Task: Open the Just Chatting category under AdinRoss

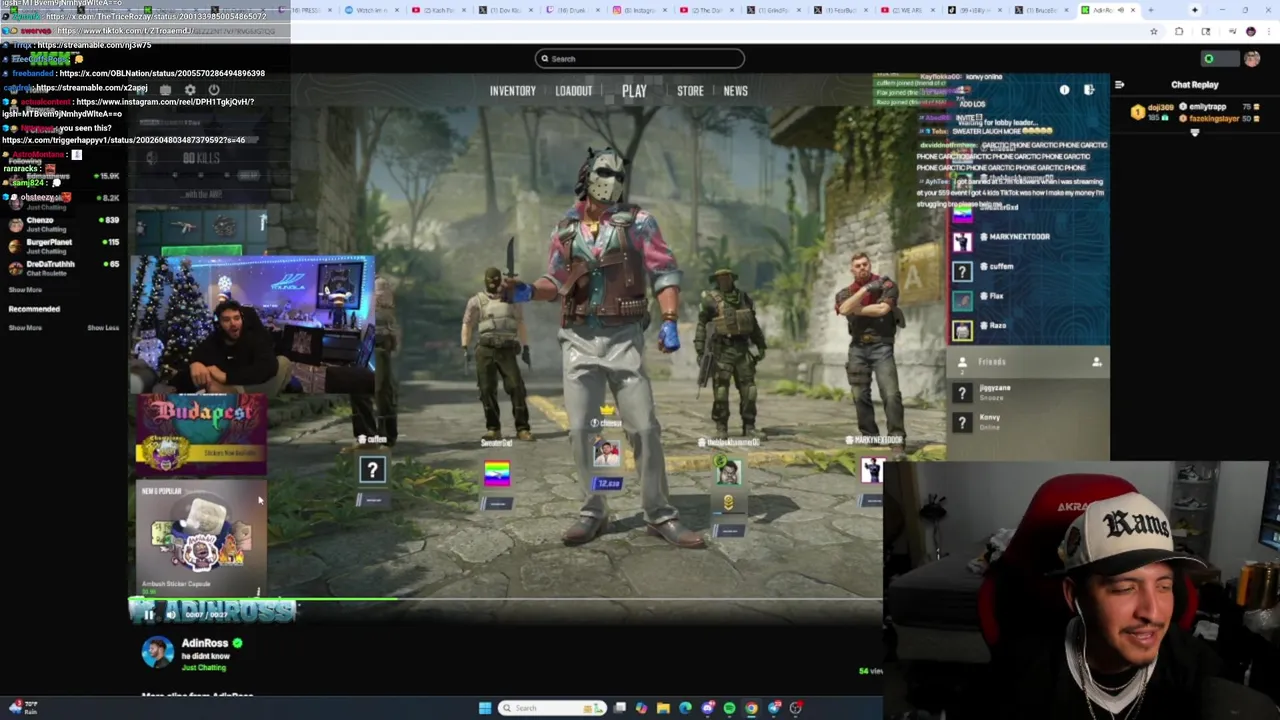Action: pos(203,668)
